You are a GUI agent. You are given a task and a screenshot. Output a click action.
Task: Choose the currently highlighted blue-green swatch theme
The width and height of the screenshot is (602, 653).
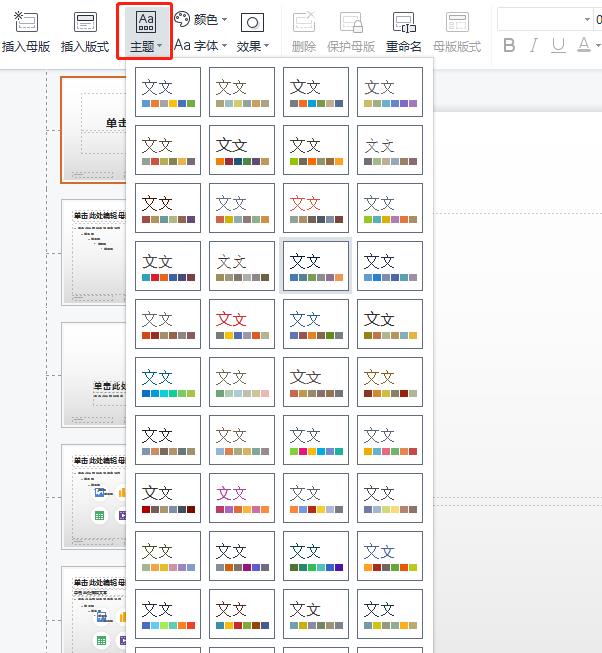point(316,266)
